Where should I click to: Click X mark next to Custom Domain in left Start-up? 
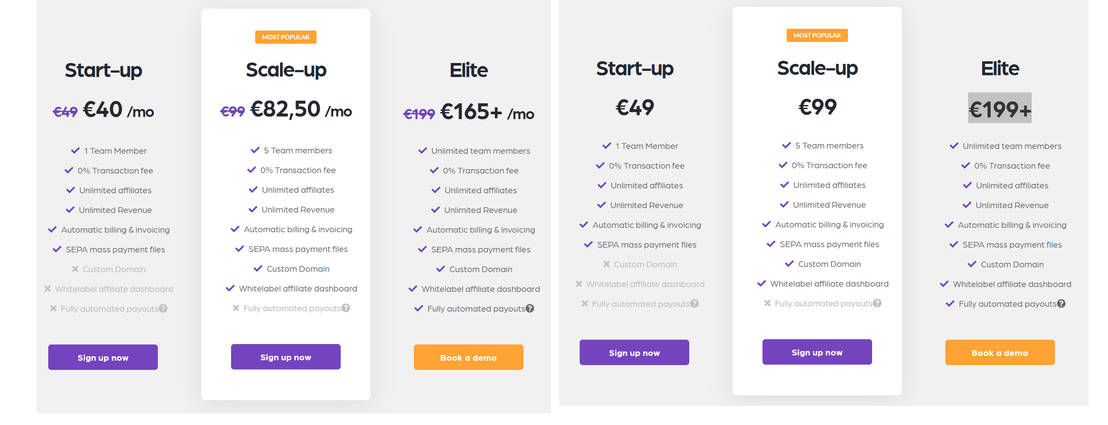tap(75, 269)
